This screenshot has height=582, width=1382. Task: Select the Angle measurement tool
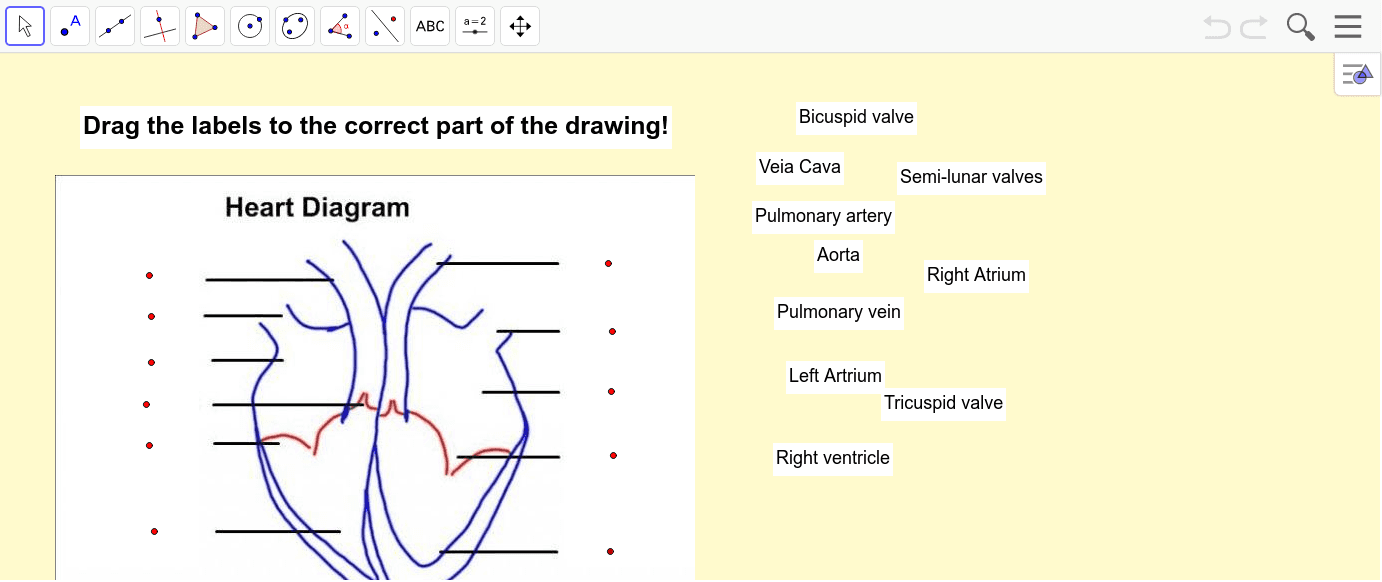340,26
